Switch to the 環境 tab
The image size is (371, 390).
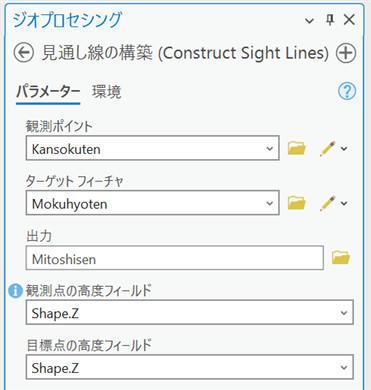click(107, 91)
